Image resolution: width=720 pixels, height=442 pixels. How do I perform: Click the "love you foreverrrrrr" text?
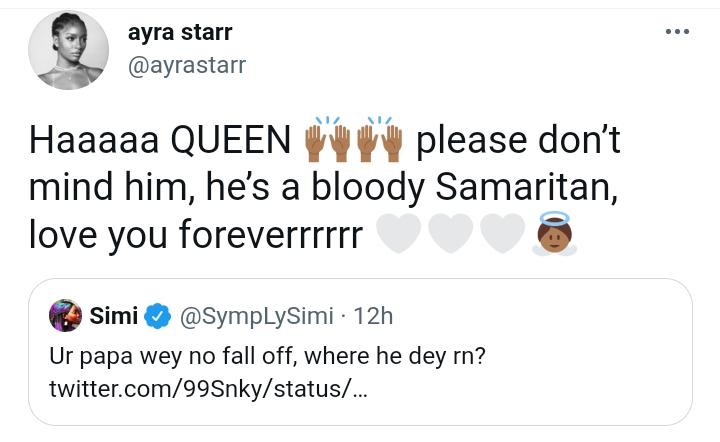196,235
